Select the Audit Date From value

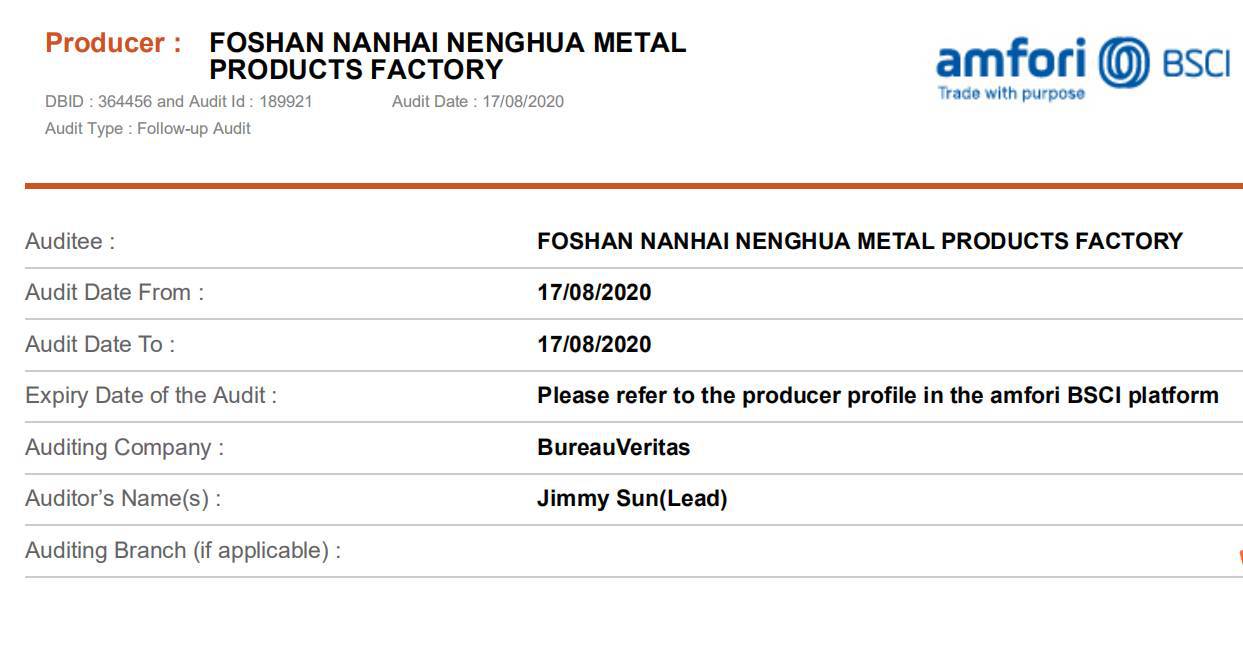click(593, 293)
